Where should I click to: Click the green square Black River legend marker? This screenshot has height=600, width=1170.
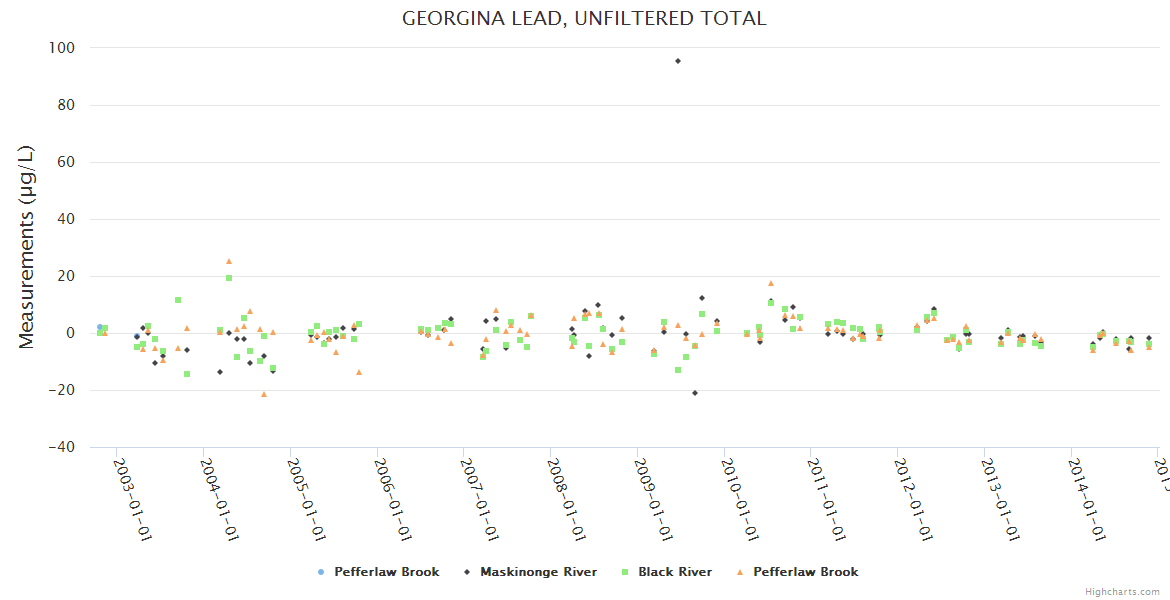pyautogui.click(x=625, y=572)
